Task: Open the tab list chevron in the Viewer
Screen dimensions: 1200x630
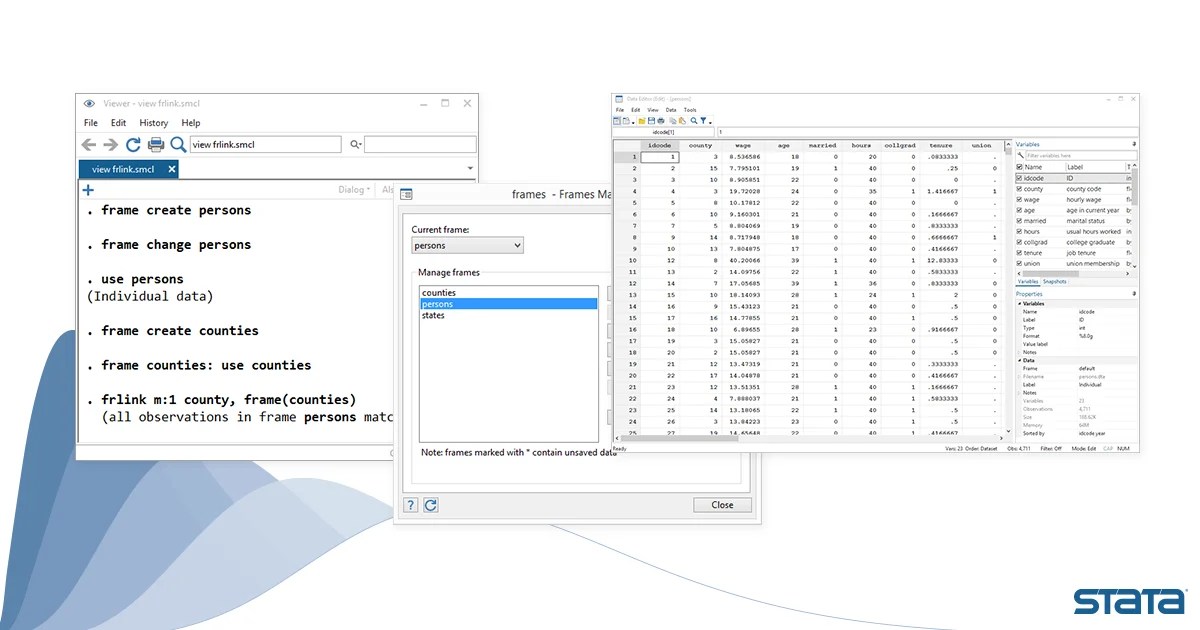Action: click(470, 168)
